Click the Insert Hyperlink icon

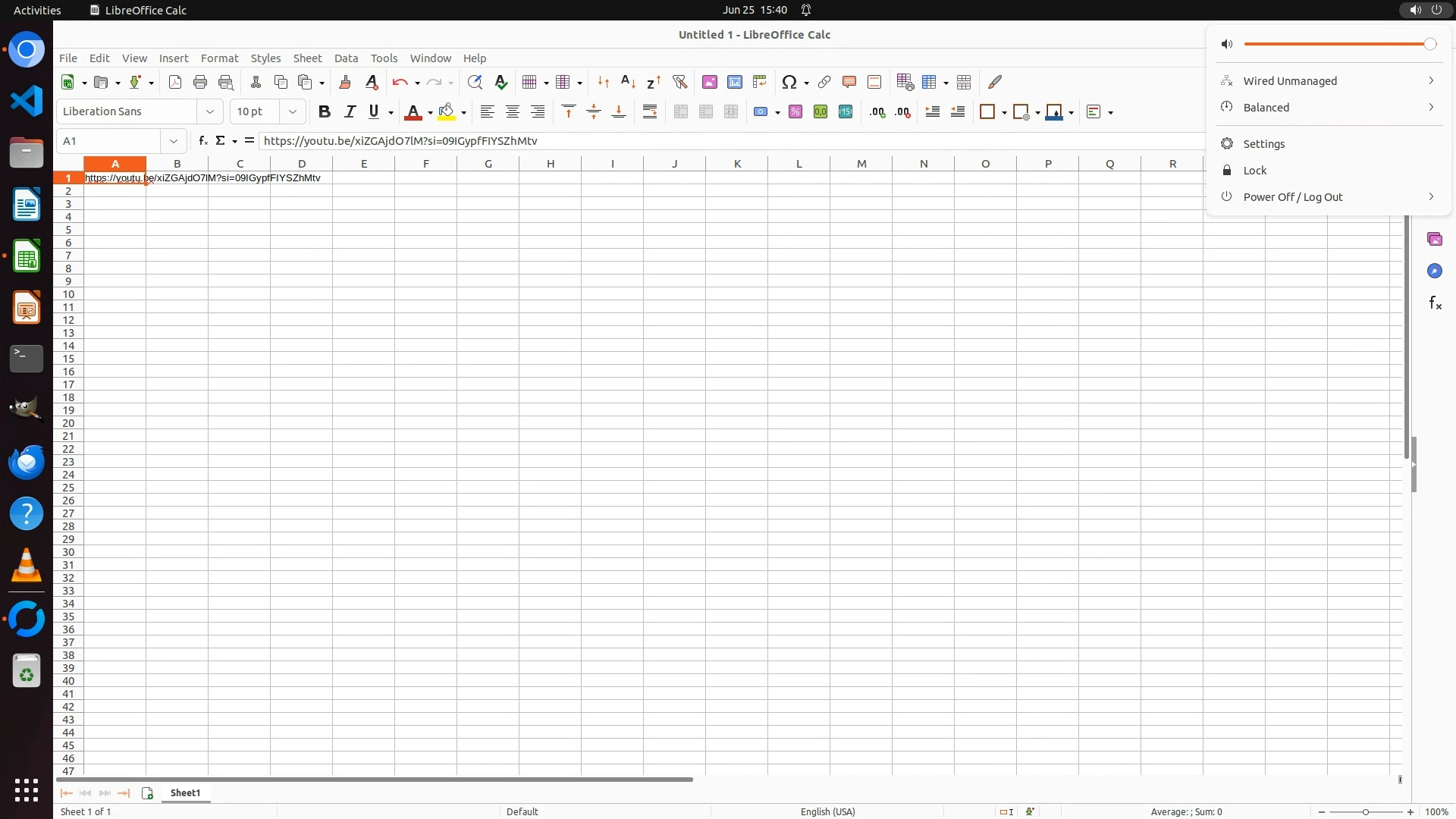click(x=824, y=82)
